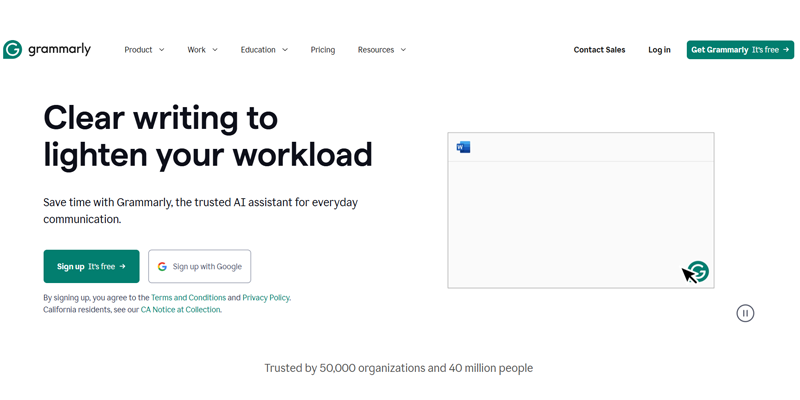Screen dimensions: 800x400
Task: Click inside the Word demo document area
Action: 581,224
